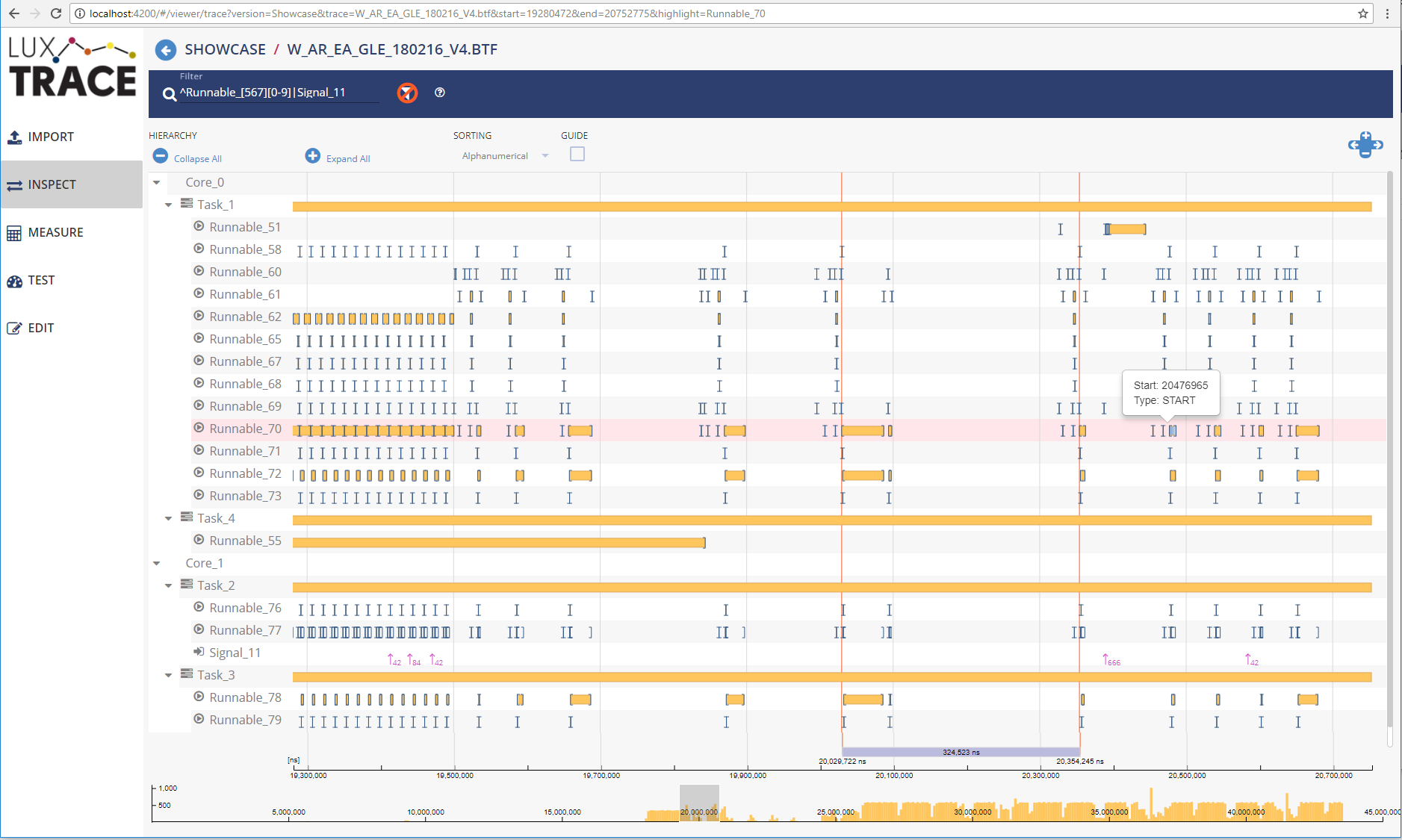Click the 324,523 ns measurement bar

pos(961,752)
